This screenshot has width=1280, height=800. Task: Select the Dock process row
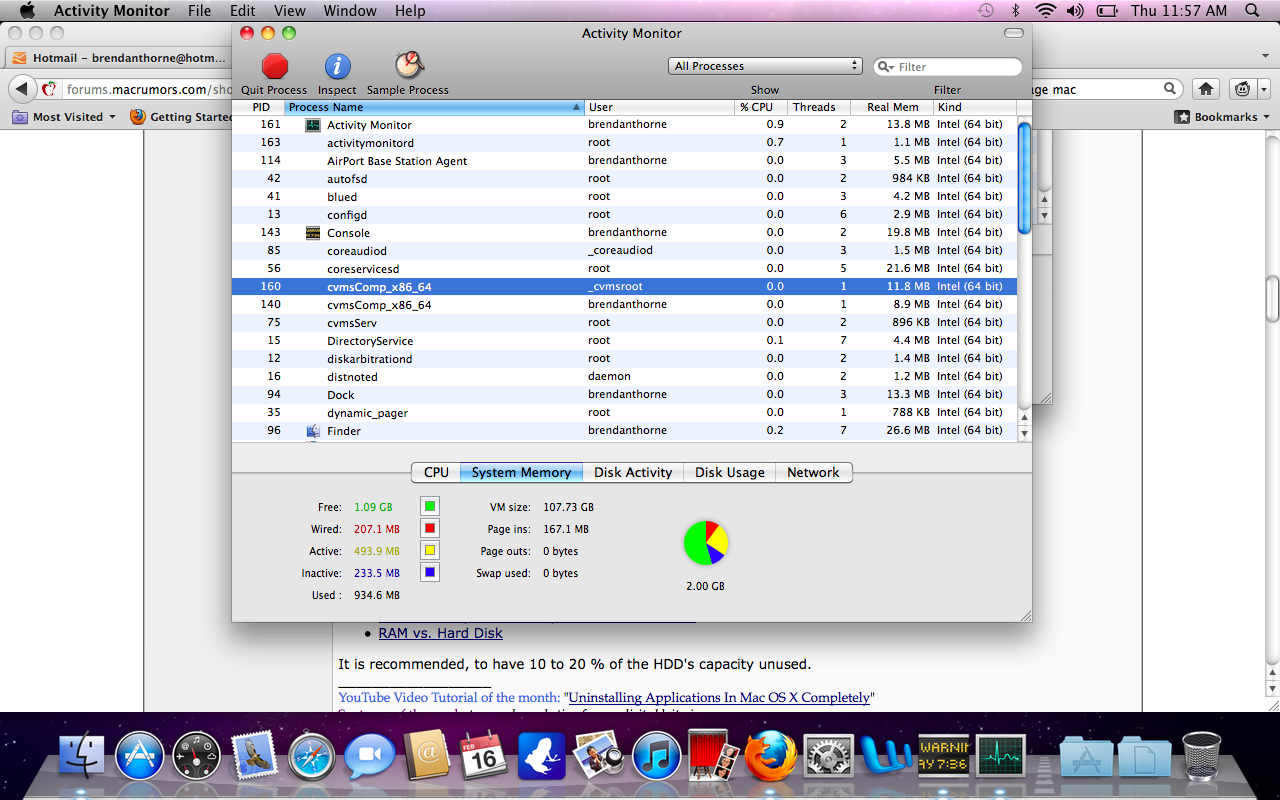point(625,394)
